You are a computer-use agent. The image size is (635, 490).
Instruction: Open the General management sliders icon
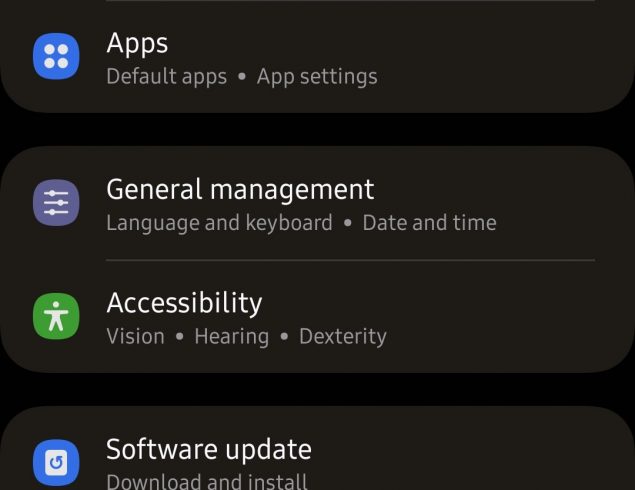point(56,203)
